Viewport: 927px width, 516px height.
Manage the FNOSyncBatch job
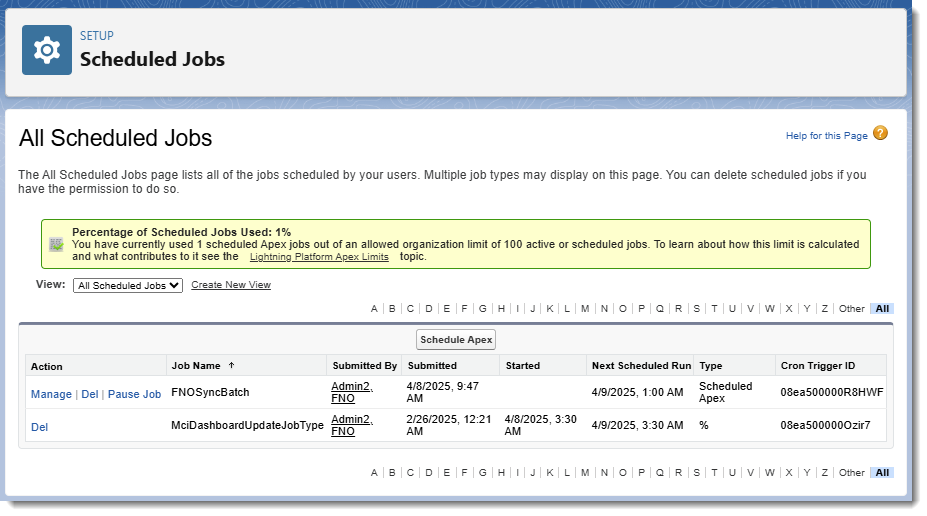pyautogui.click(x=51, y=394)
